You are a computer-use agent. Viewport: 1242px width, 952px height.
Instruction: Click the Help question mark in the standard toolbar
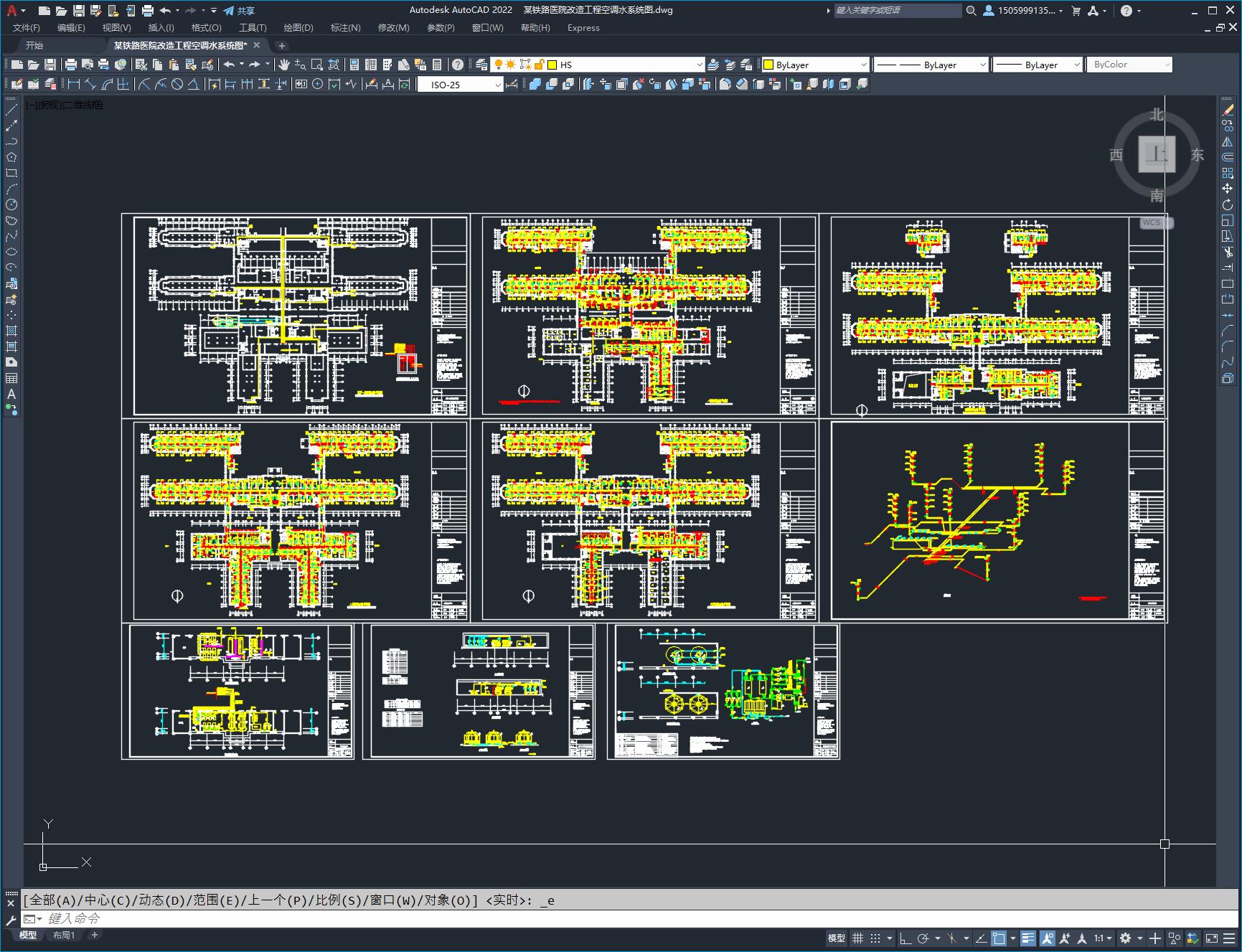[458, 65]
